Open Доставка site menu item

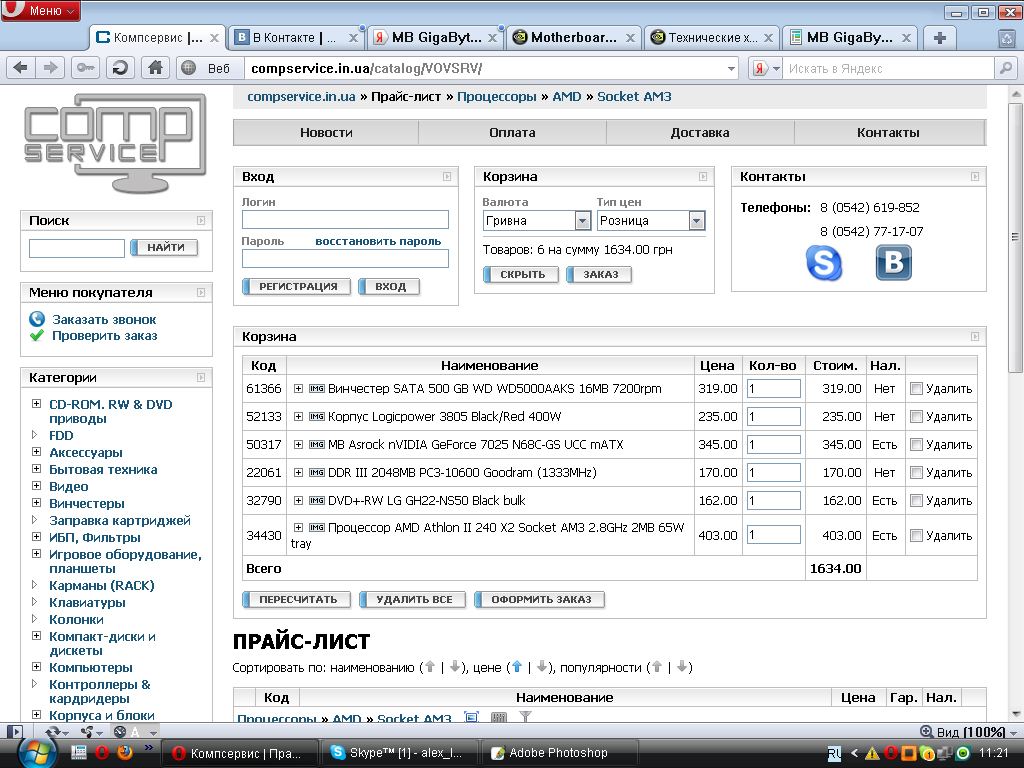tap(700, 133)
